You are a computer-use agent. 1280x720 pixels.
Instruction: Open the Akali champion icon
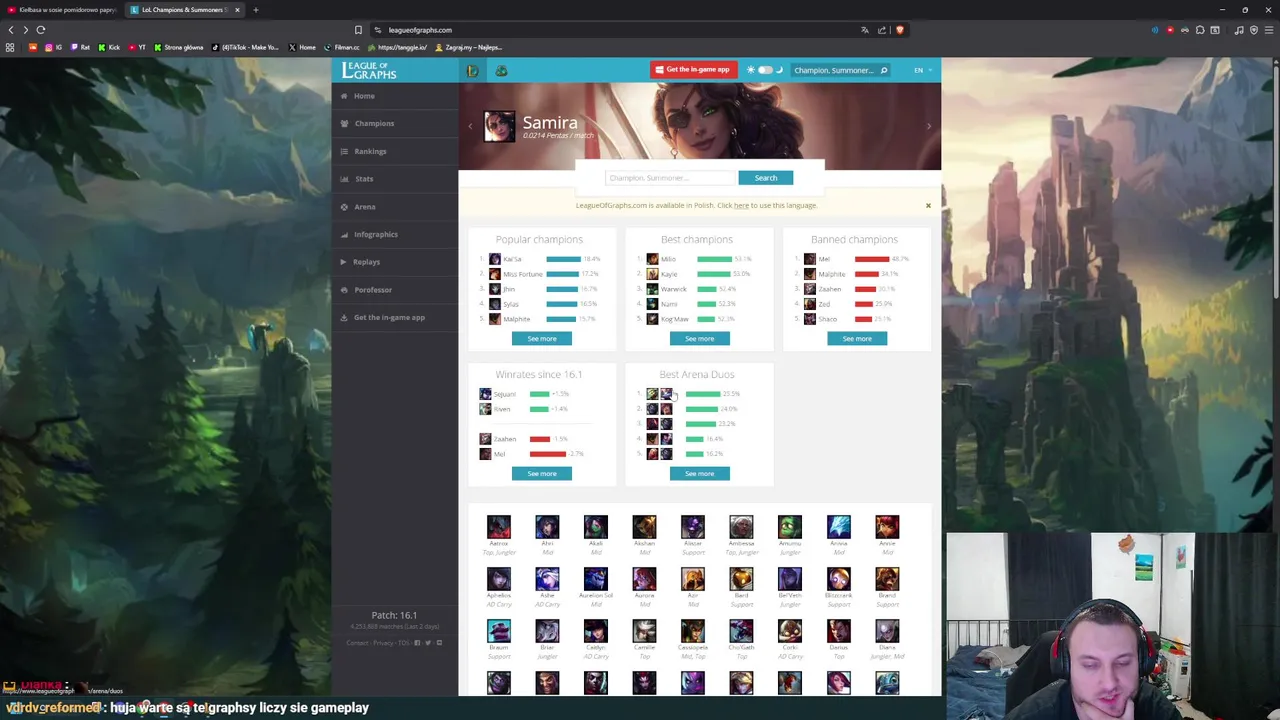(596, 527)
